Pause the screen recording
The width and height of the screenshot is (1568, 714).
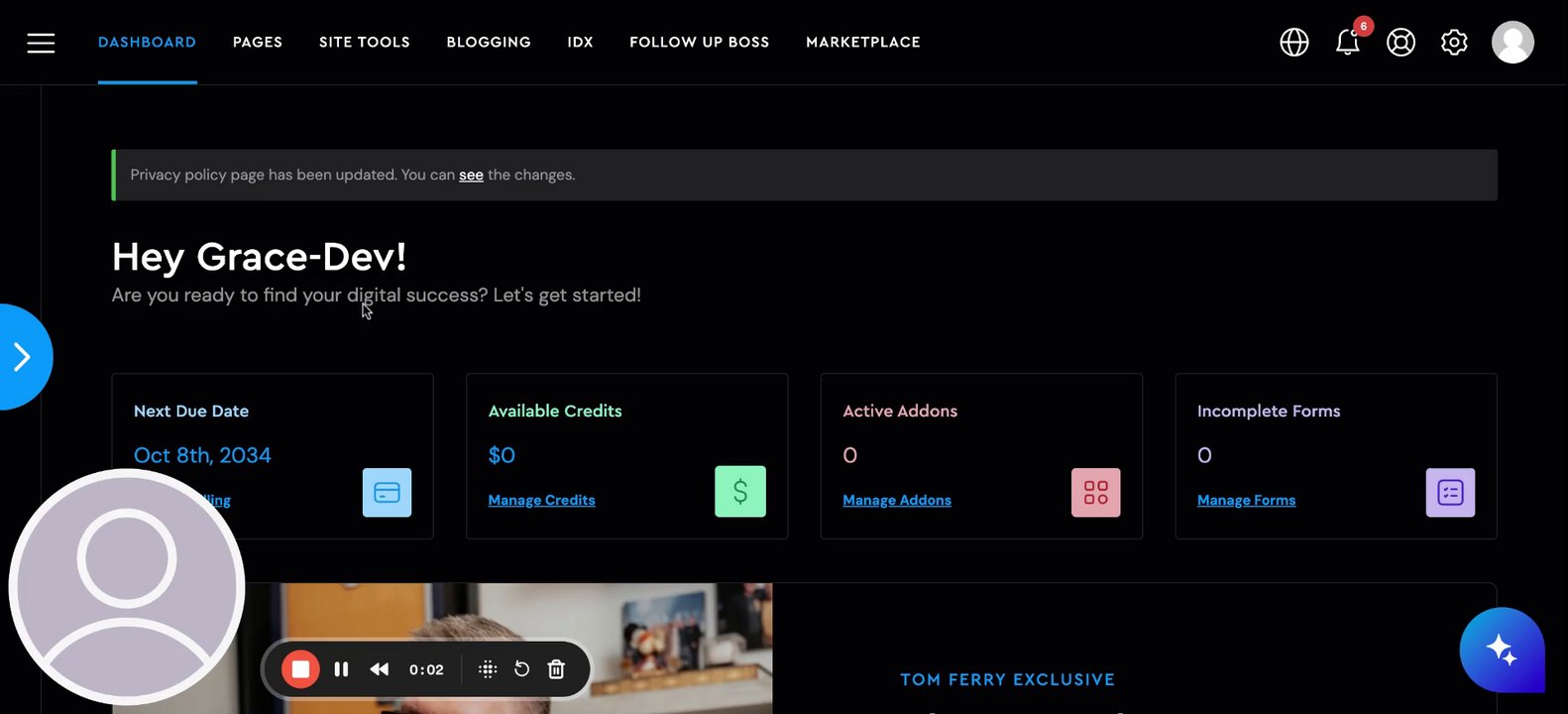click(x=341, y=669)
